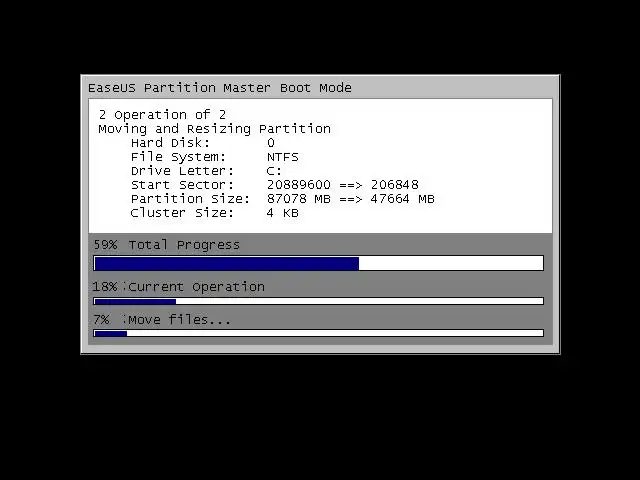Image resolution: width=640 pixels, height=480 pixels.
Task: Click the '47664 MB' new size
Action: coord(402,199)
